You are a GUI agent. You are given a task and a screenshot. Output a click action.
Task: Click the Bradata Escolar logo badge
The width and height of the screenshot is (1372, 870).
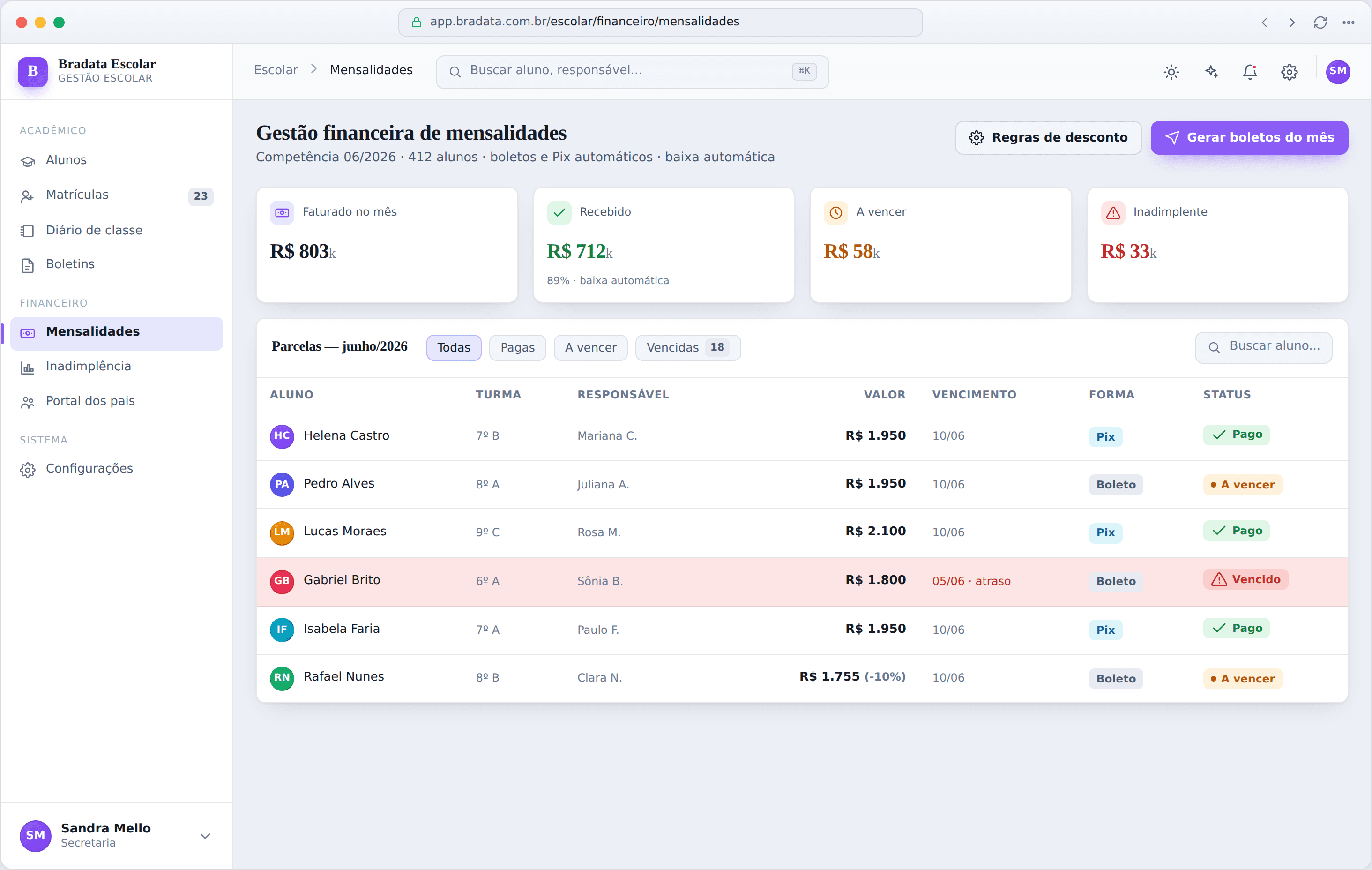[32, 71]
